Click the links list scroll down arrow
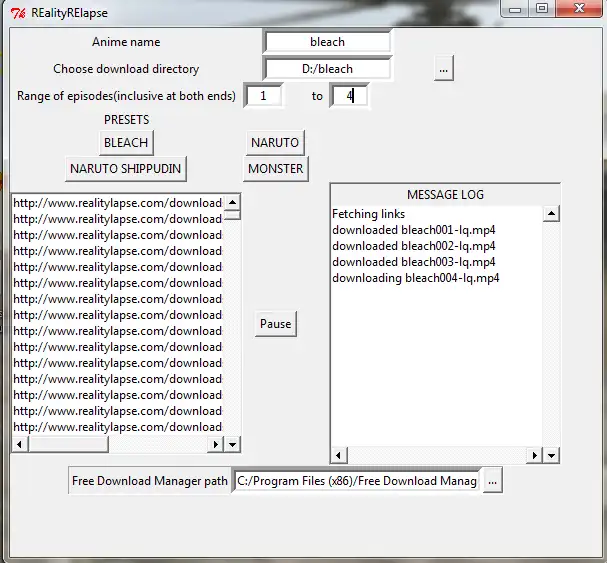Image resolution: width=607 pixels, height=563 pixels. pos(232,444)
